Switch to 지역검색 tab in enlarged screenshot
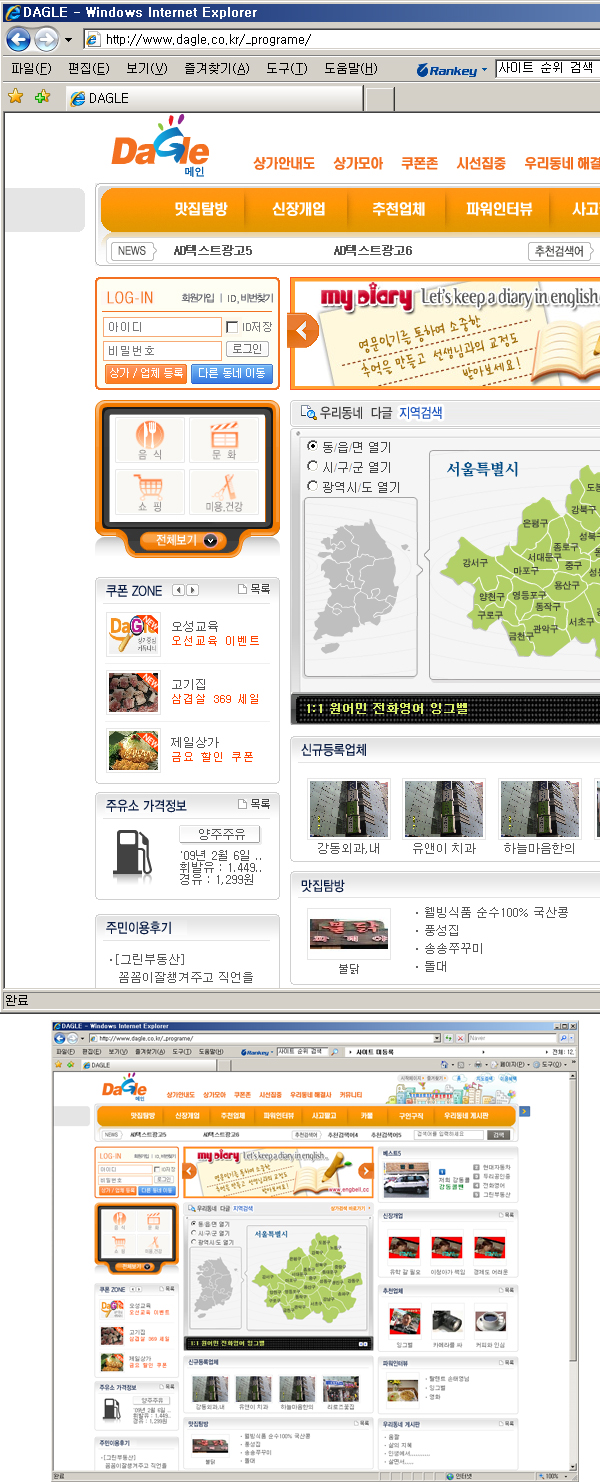 (x=421, y=412)
